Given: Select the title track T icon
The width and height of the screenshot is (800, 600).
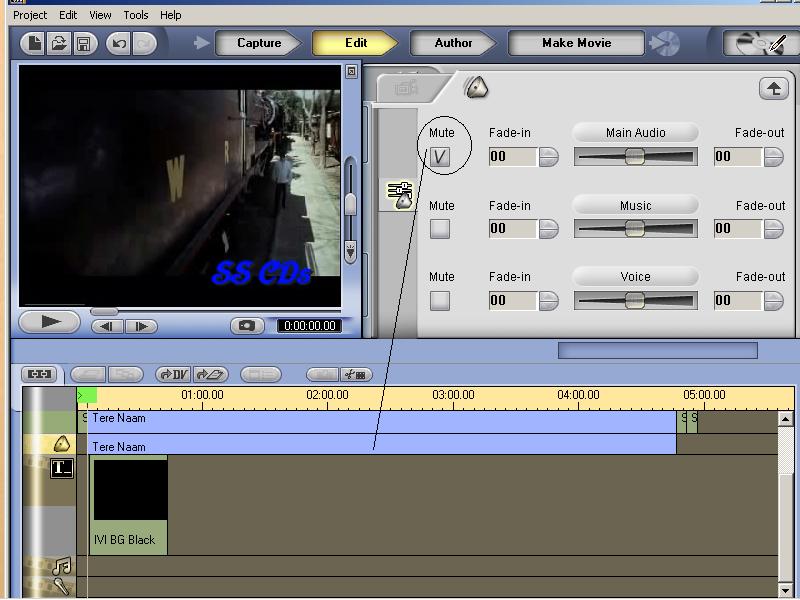Looking at the screenshot, I should (62, 468).
